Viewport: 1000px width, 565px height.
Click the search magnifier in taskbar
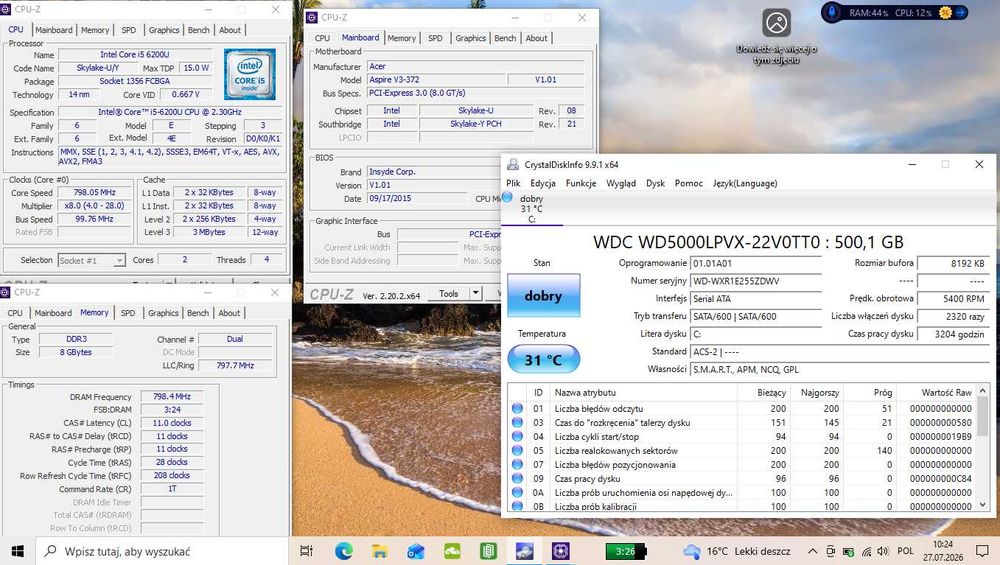(50, 551)
